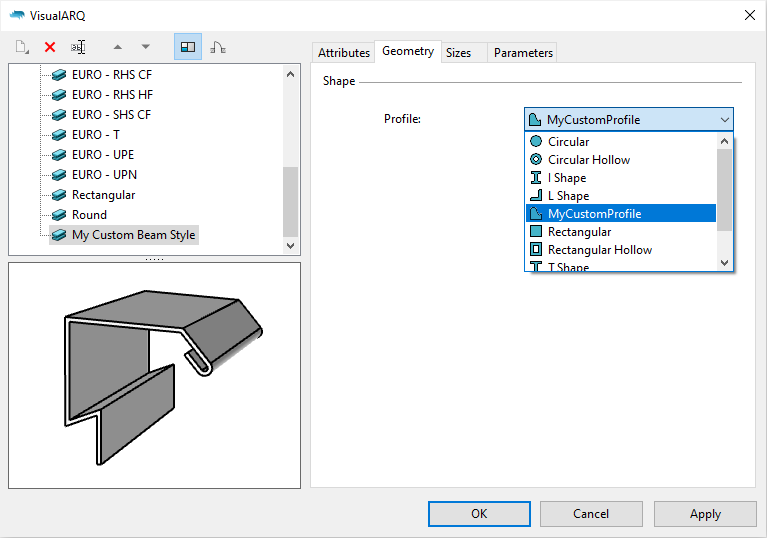767x538 pixels.
Task: Select EURO - UPN style text
Action: [x=104, y=175]
